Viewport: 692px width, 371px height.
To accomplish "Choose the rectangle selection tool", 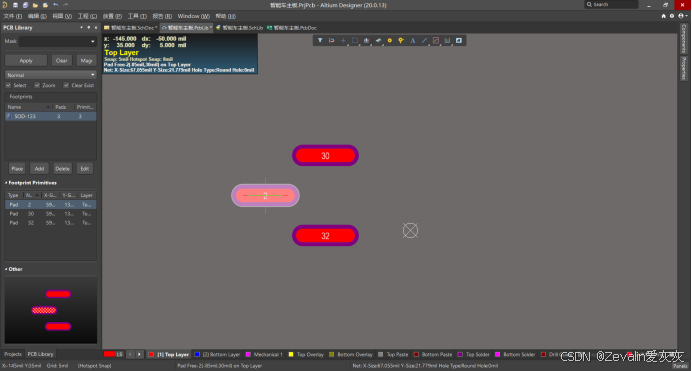I will [355, 41].
